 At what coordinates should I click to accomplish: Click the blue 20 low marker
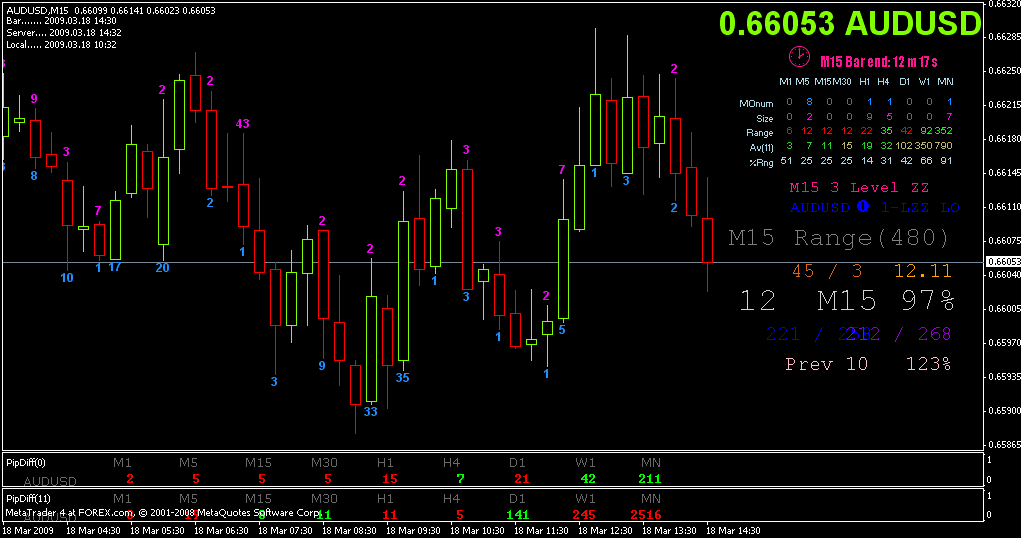tap(162, 268)
